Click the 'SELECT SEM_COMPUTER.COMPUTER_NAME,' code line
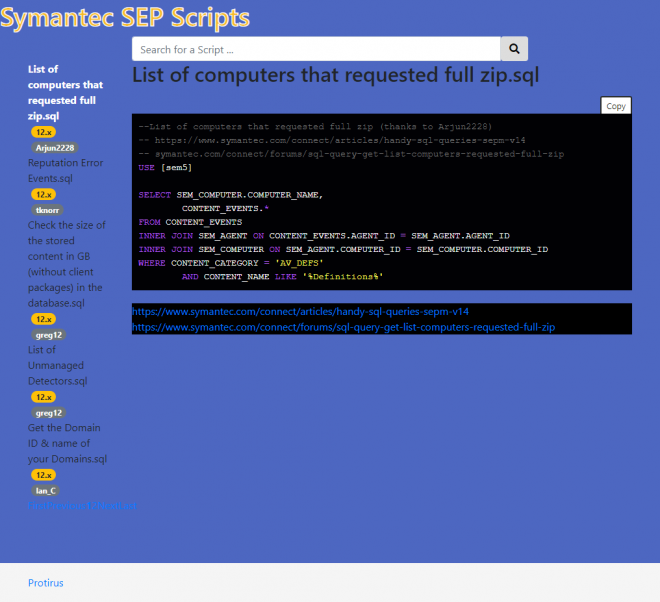 [230, 195]
